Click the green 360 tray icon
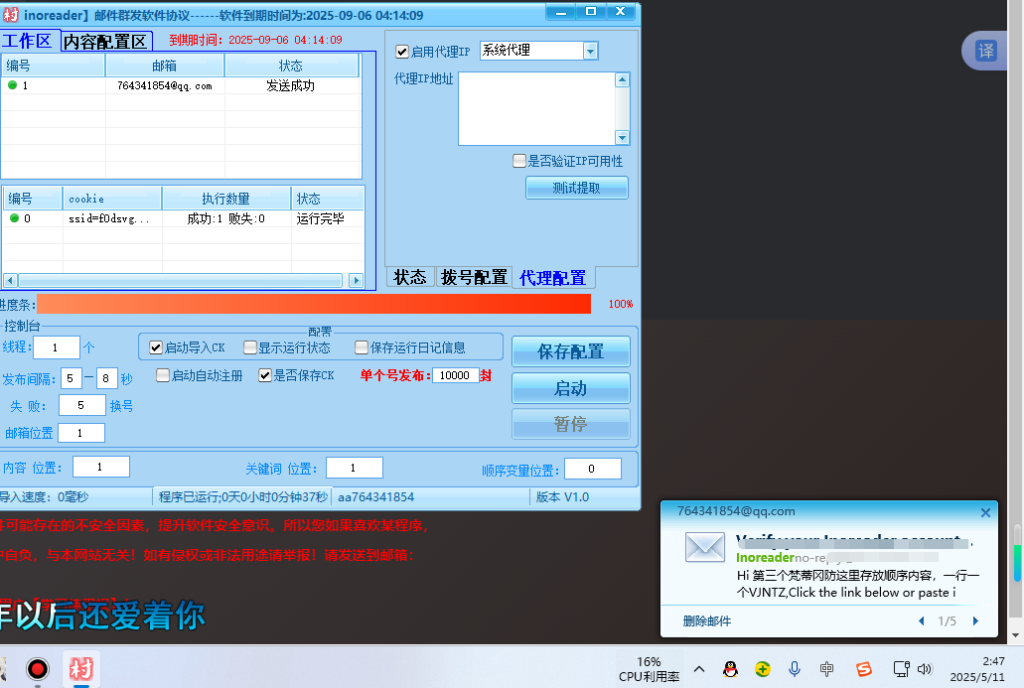This screenshot has width=1024, height=688. pyautogui.click(x=762, y=670)
